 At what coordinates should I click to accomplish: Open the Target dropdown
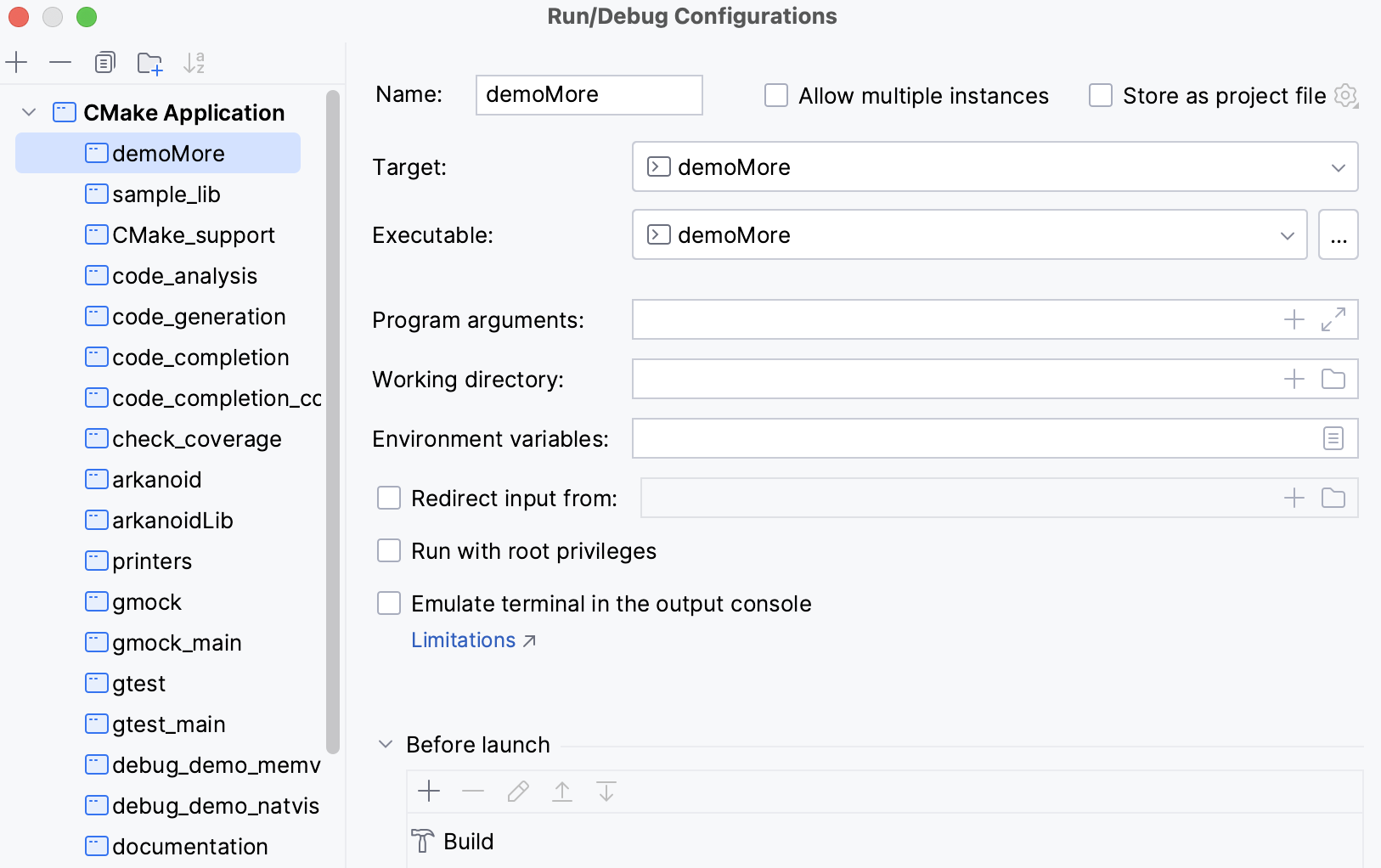click(1339, 166)
